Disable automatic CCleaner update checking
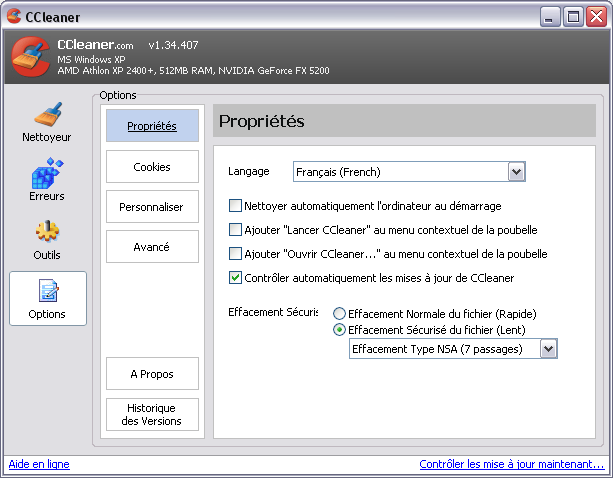Viewport: 613px width, 478px height. (x=236, y=278)
